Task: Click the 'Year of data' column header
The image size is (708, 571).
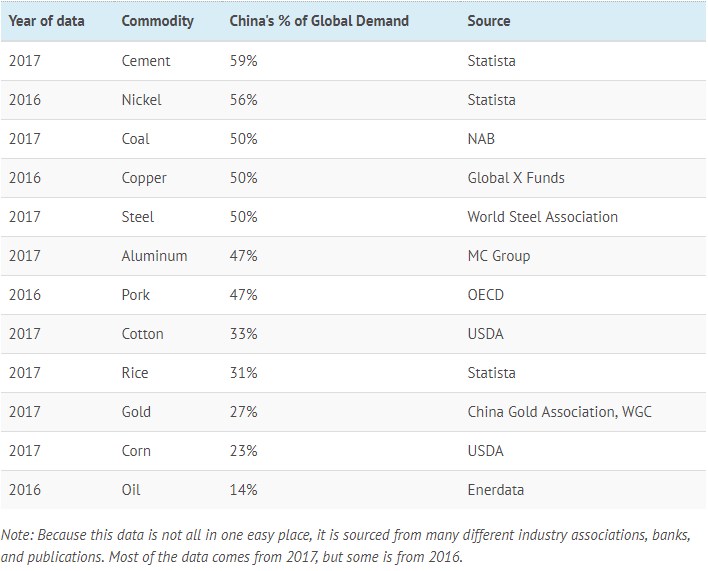Action: point(46,21)
